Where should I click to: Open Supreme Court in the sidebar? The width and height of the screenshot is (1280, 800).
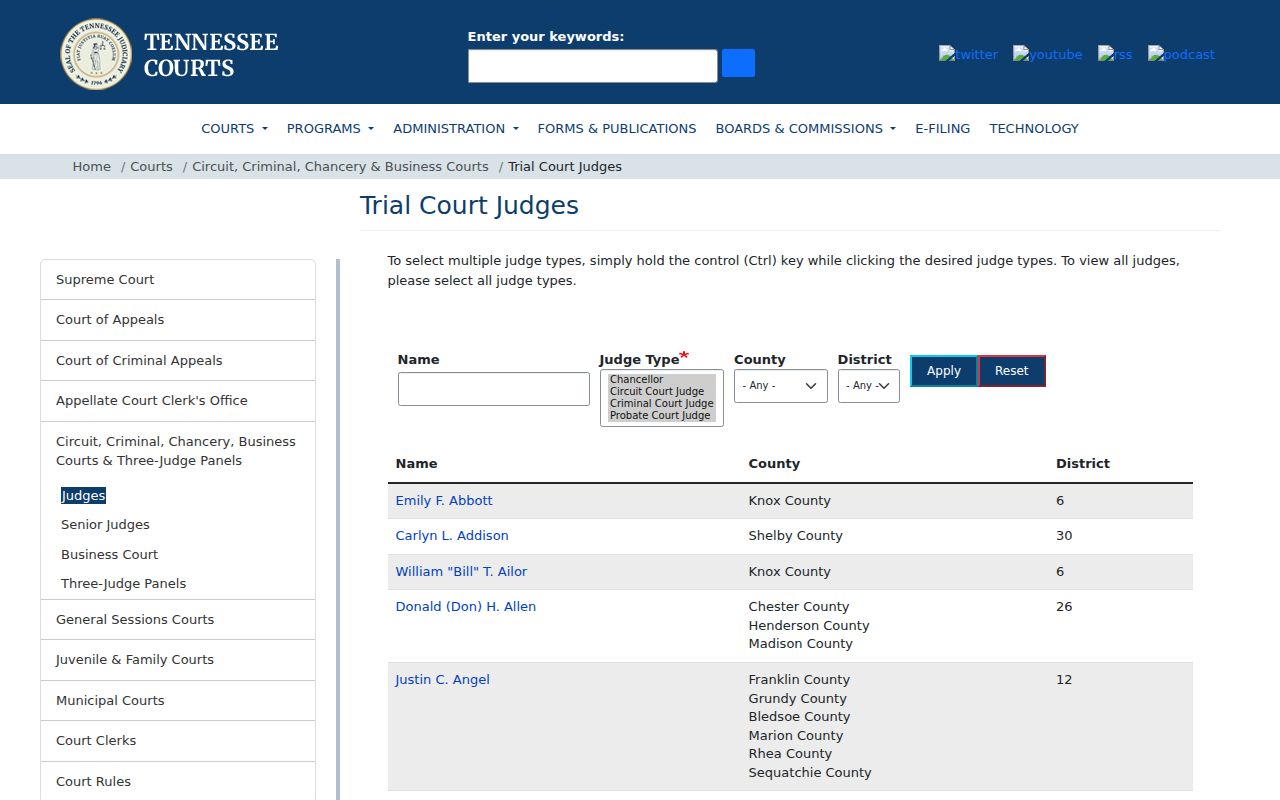(178, 280)
